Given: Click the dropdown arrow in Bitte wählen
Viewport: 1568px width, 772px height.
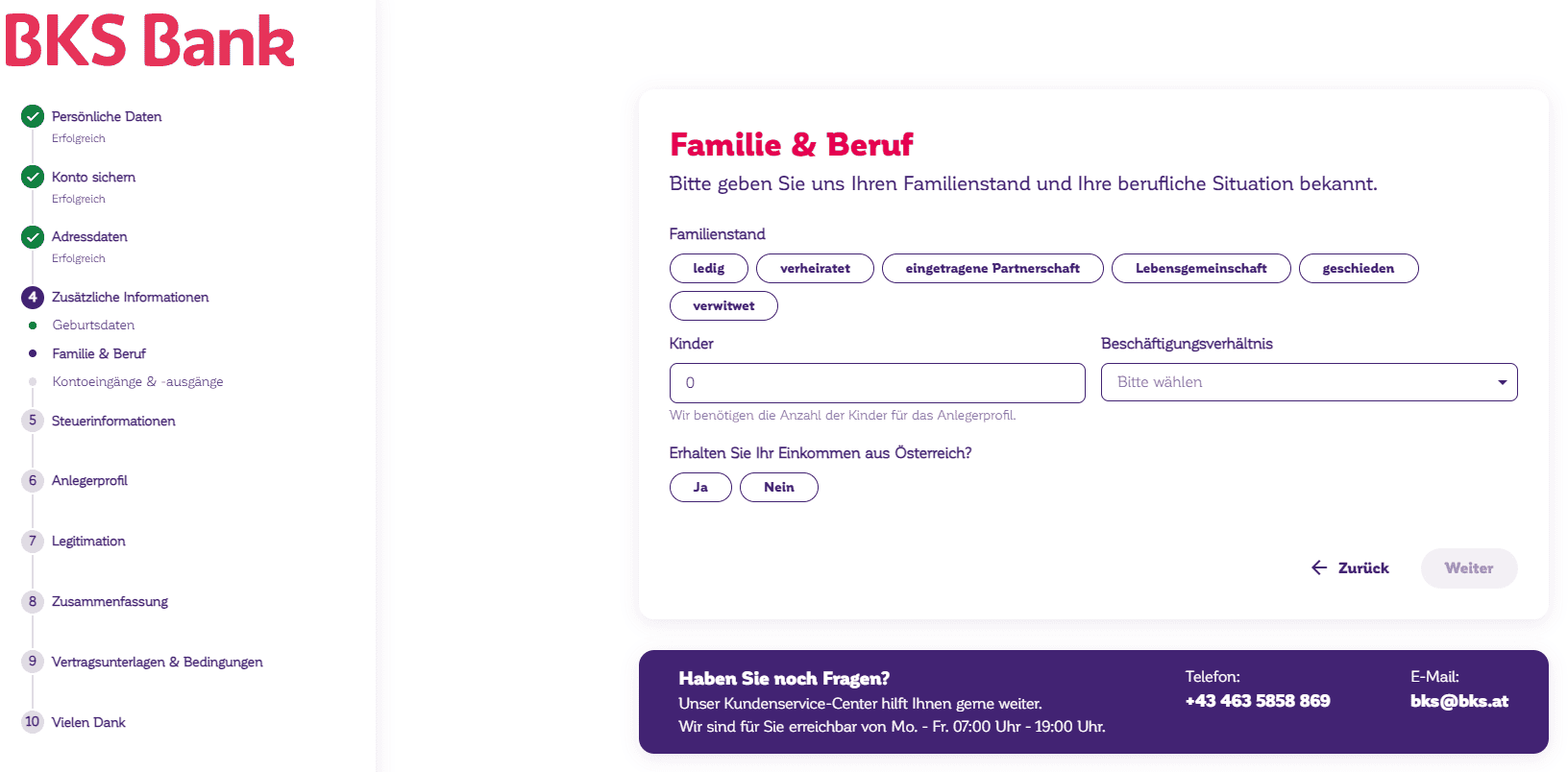Looking at the screenshot, I should pos(1502,382).
